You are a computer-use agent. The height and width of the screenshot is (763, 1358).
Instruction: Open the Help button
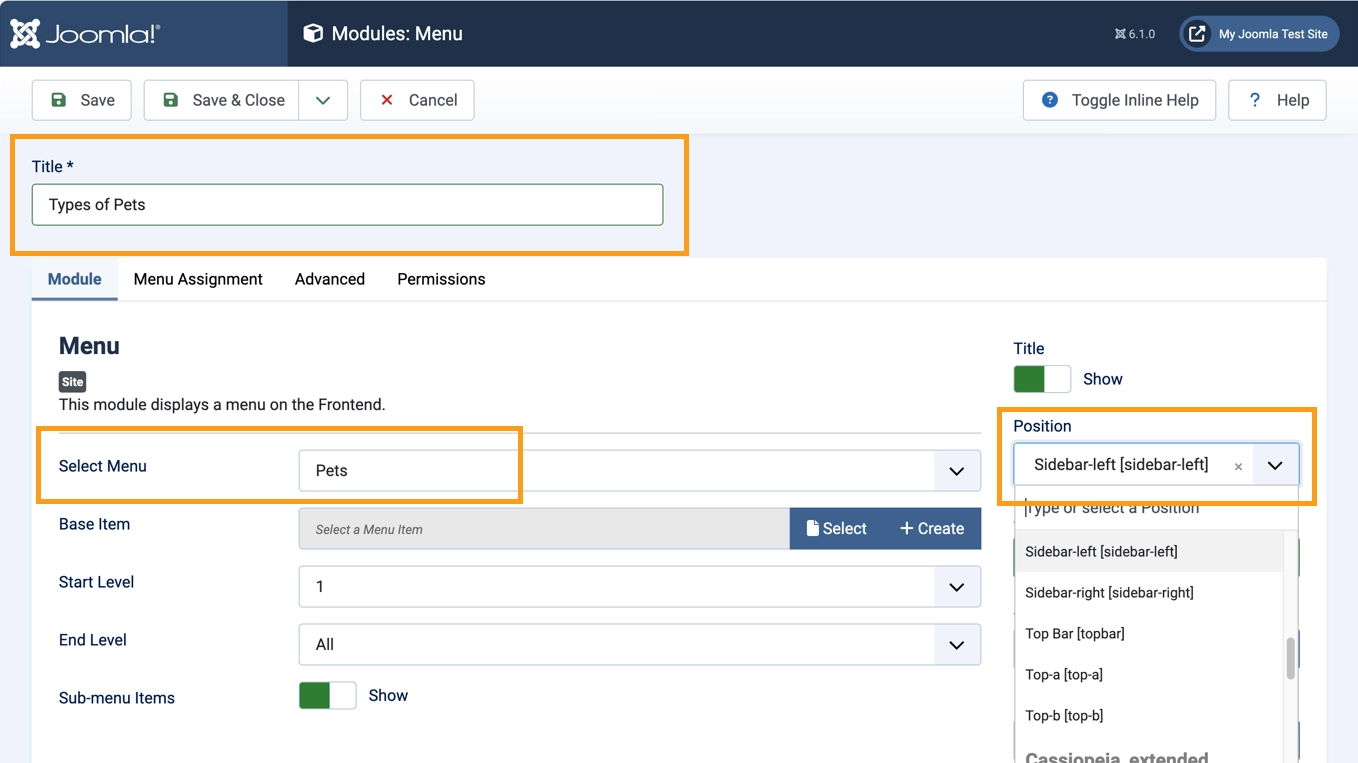click(x=1277, y=100)
